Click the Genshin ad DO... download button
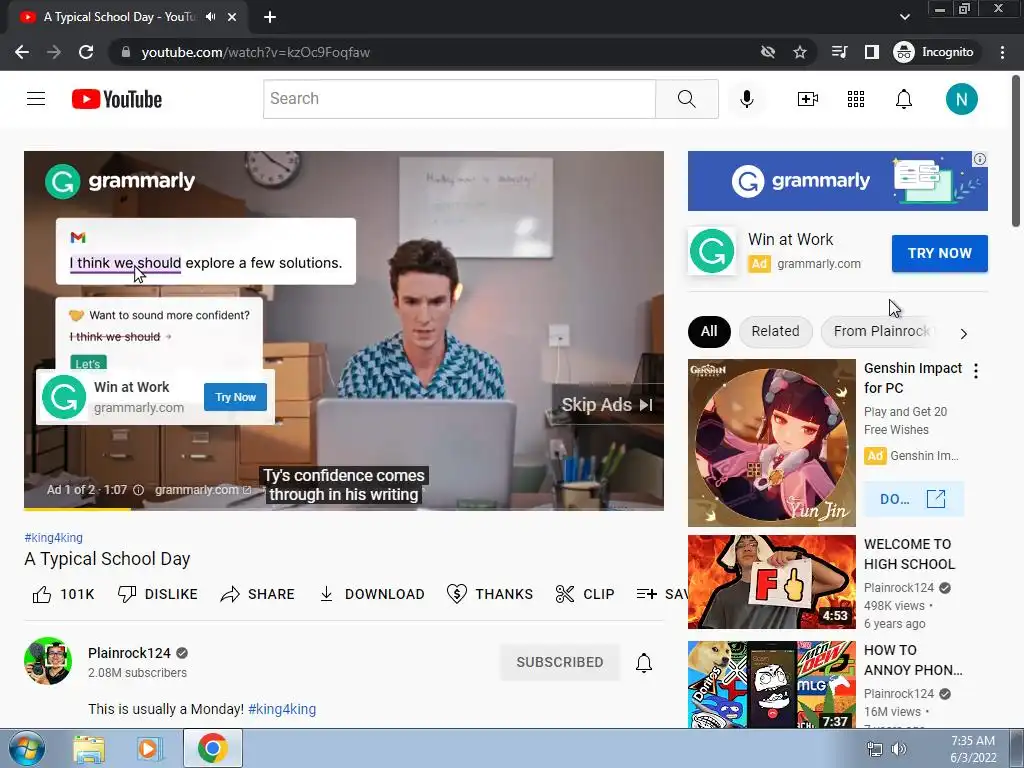Viewport: 1024px width, 768px height. pyautogui.click(x=913, y=500)
